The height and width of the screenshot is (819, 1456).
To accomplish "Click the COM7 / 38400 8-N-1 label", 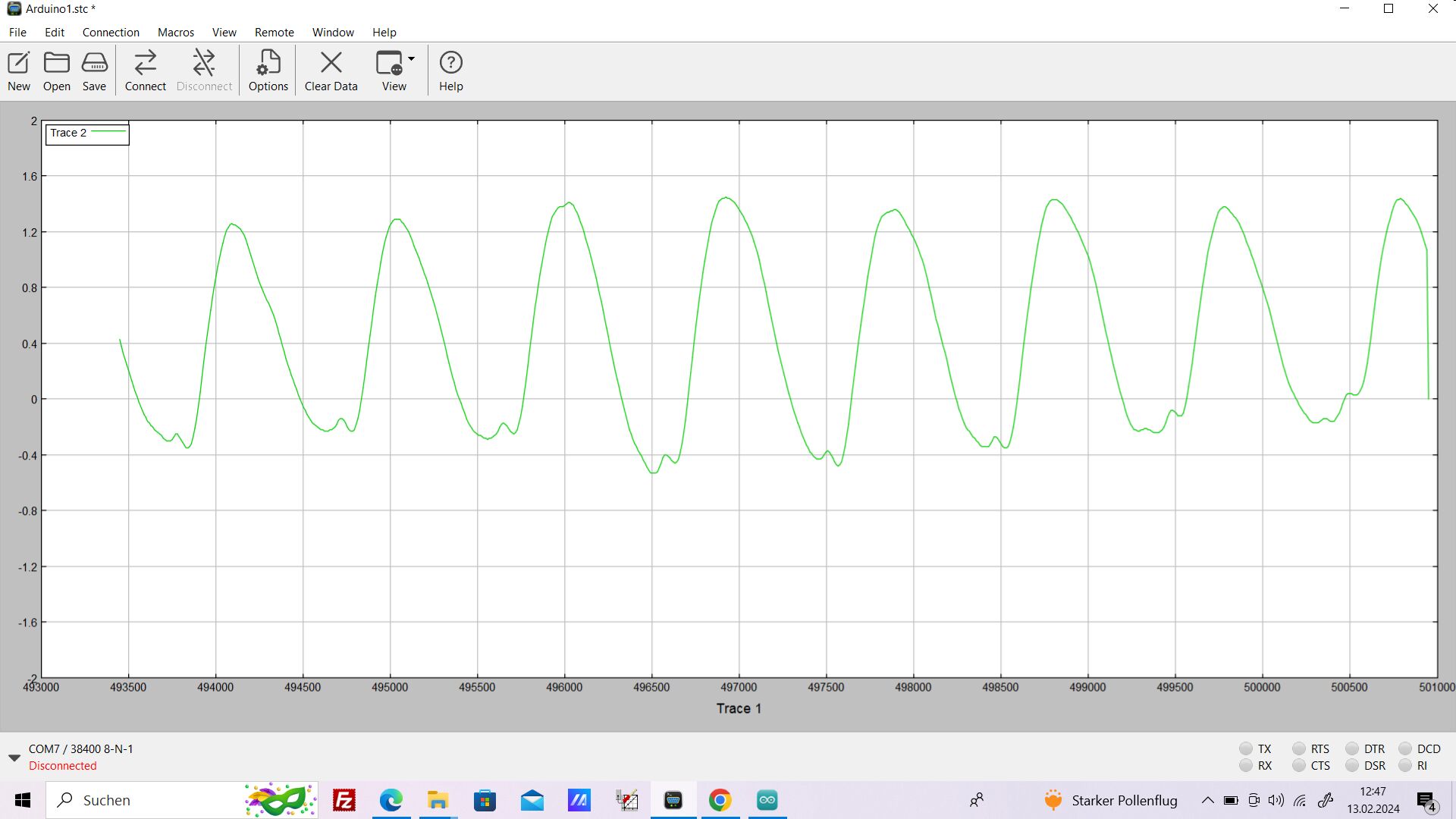I will point(81,748).
